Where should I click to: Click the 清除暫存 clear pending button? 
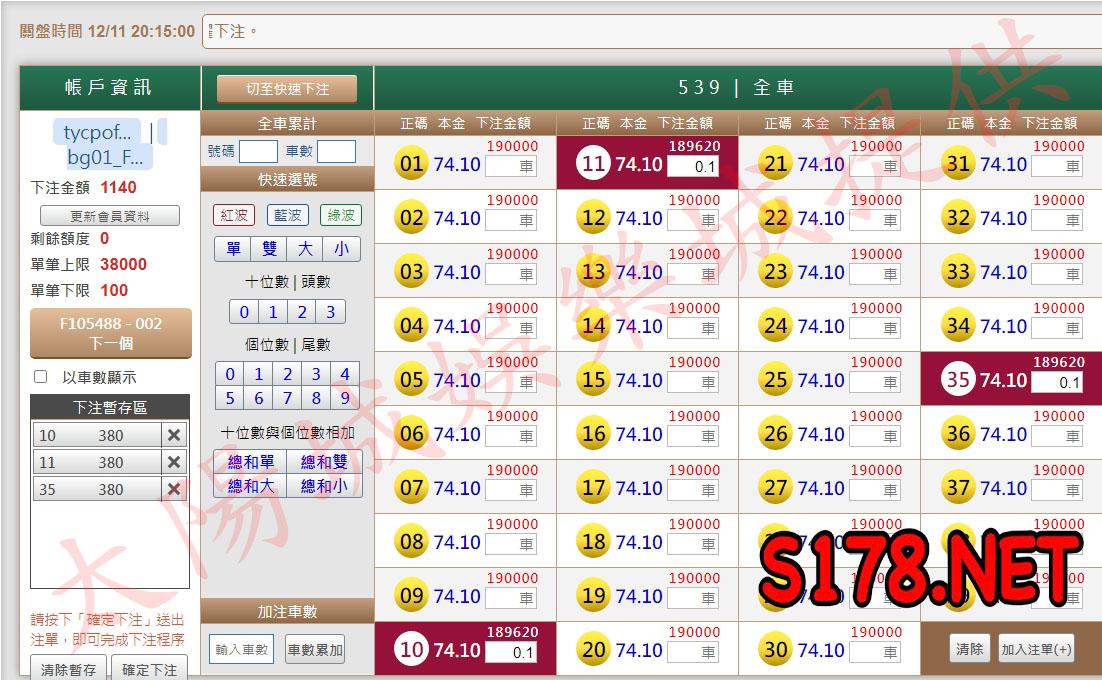pos(68,668)
